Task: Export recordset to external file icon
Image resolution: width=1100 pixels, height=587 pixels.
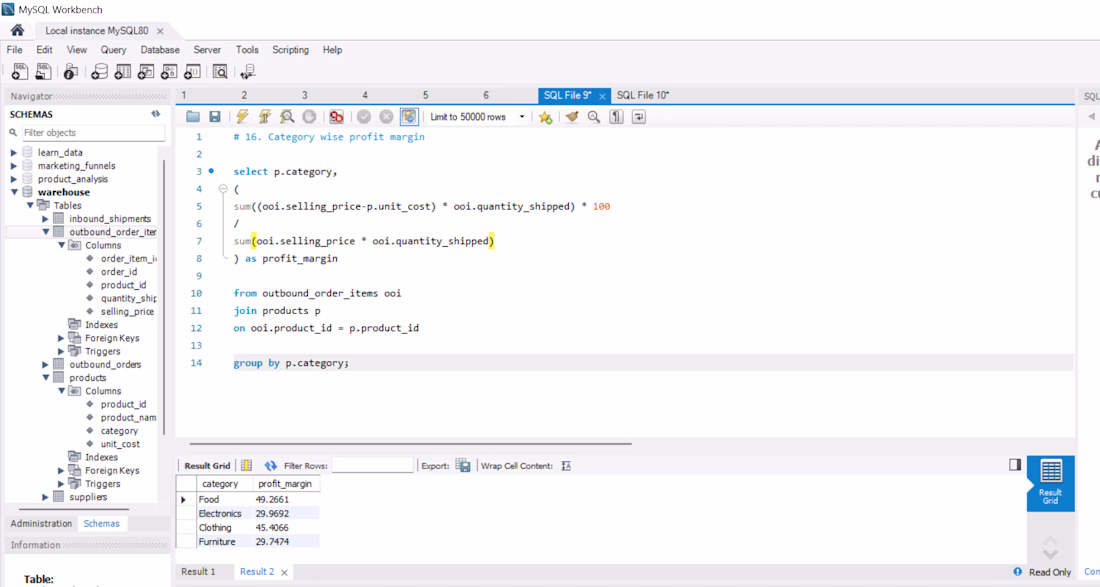Action: pos(463,466)
